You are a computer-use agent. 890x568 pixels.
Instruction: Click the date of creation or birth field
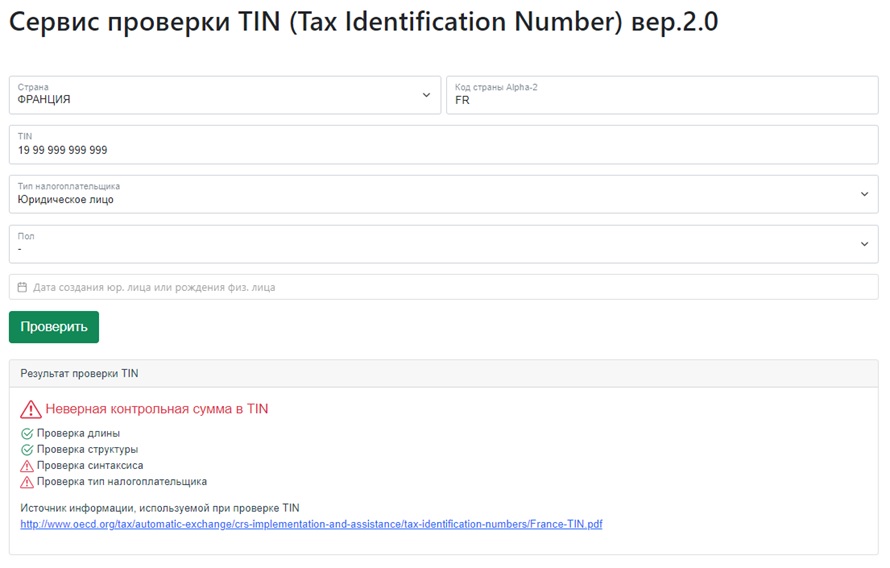444,287
